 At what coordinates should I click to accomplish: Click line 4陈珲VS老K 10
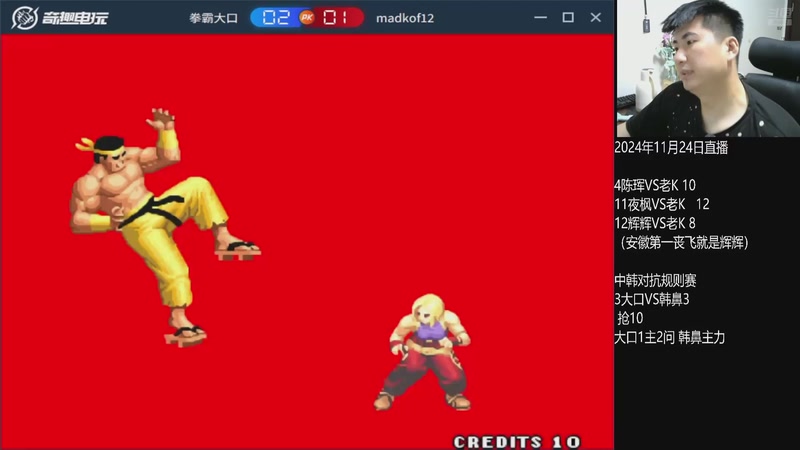click(655, 185)
